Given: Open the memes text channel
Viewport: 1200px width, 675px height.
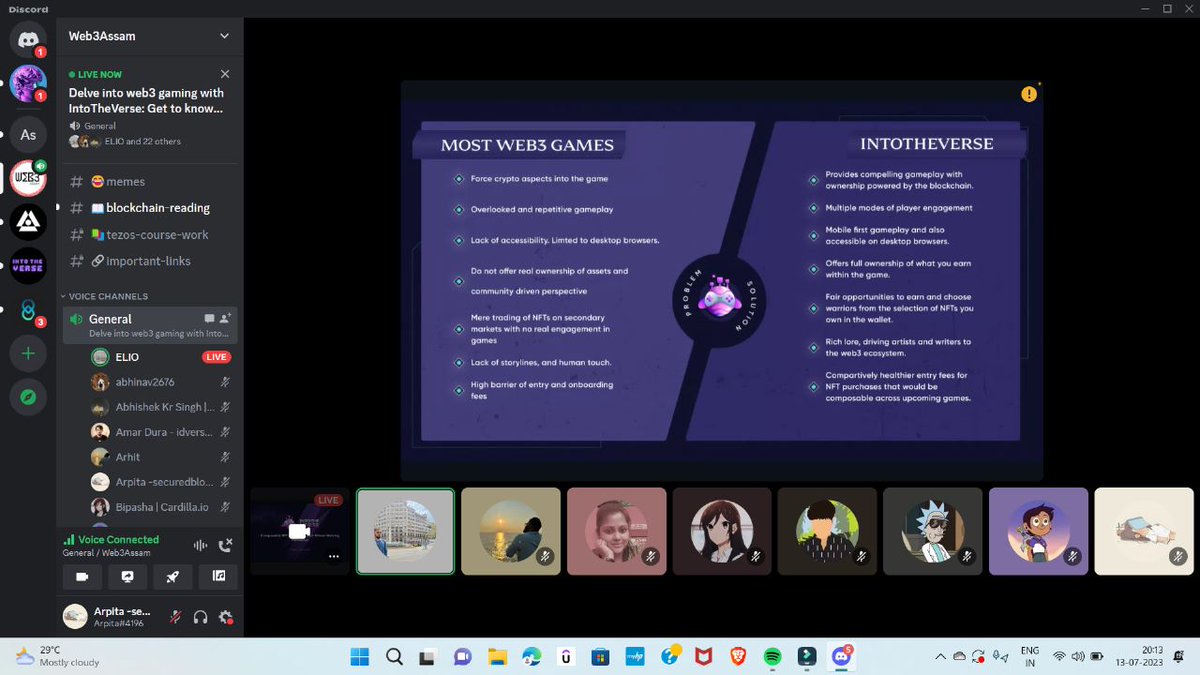Looking at the screenshot, I should coord(150,181).
